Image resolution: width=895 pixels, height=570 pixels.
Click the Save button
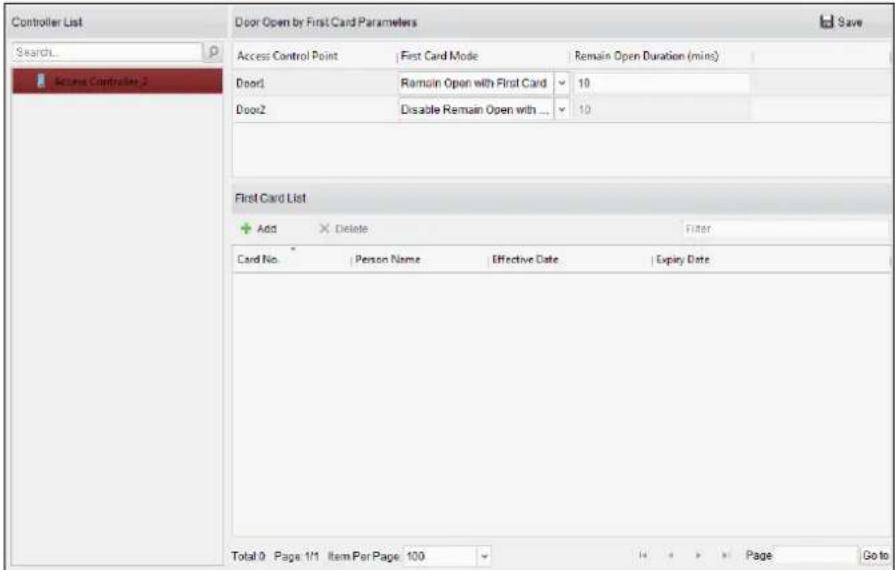coord(841,22)
